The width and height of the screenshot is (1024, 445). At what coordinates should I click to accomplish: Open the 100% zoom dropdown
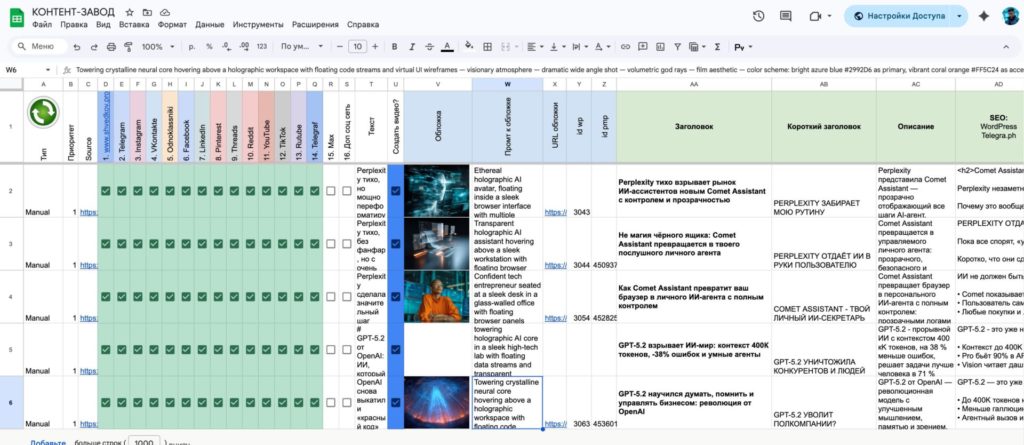pos(159,47)
